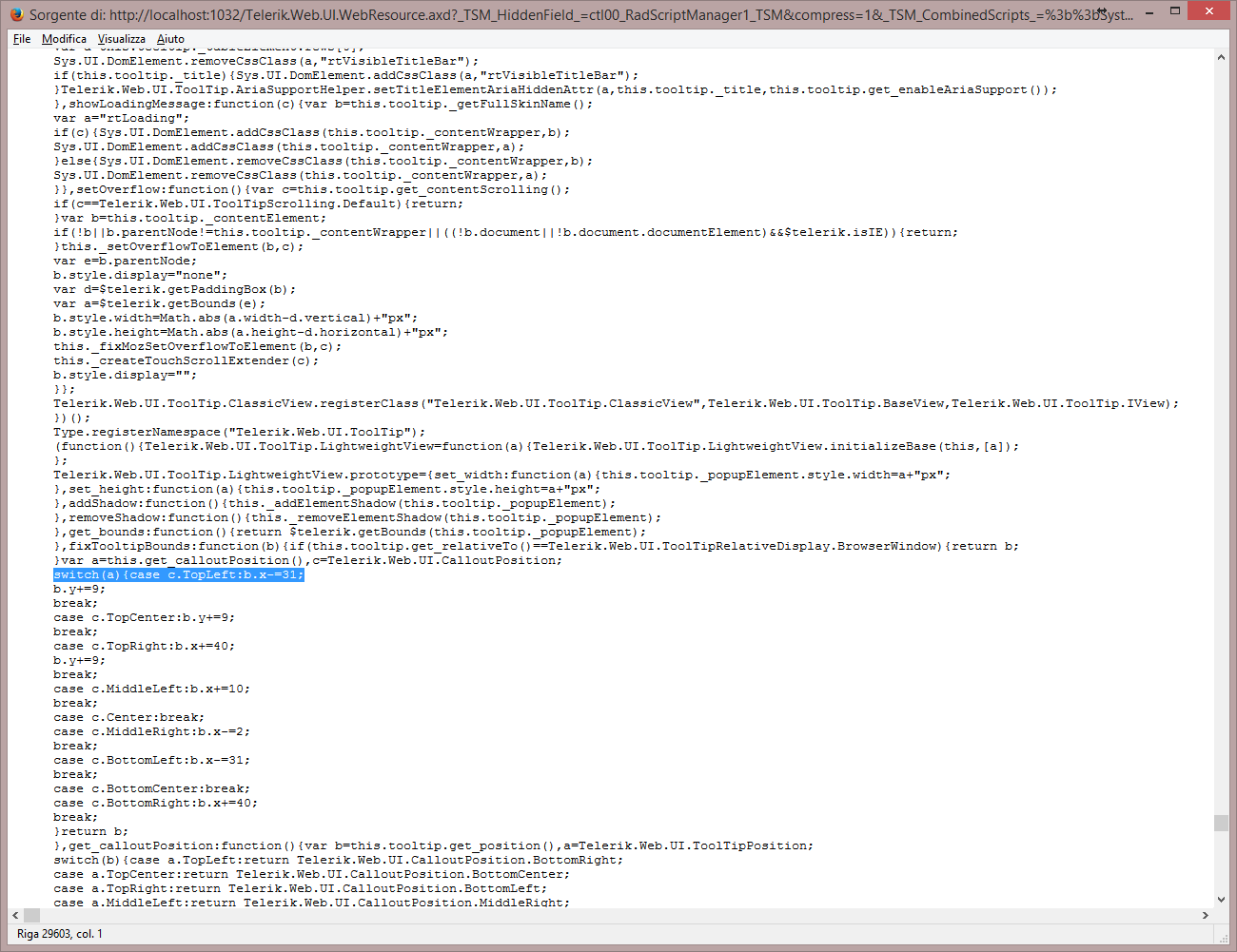The height and width of the screenshot is (952, 1237).
Task: Click line starting 'b.style.height=Math.abs'
Action: click(x=250, y=333)
